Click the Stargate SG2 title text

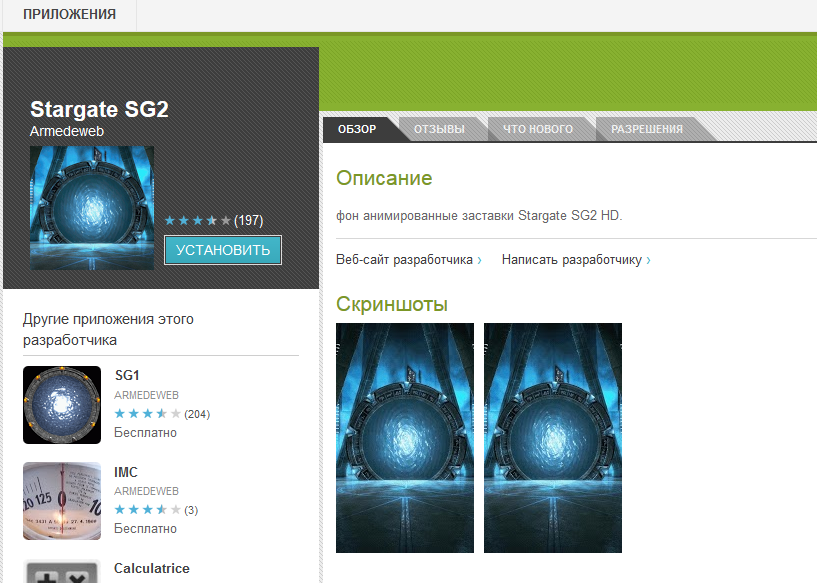[x=100, y=109]
